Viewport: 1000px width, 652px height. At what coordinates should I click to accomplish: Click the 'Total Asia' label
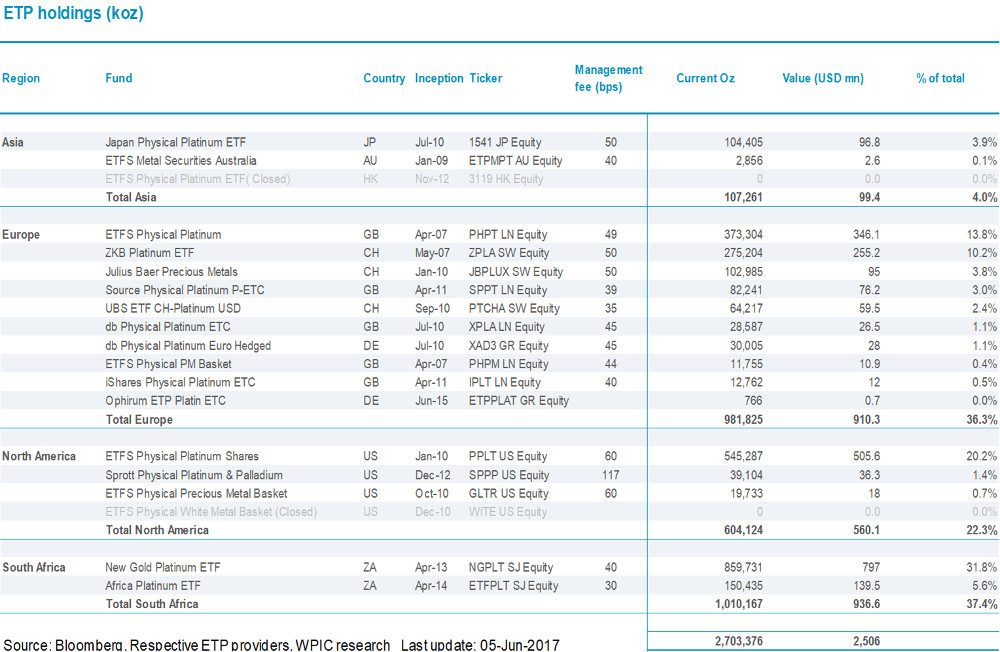pyautogui.click(x=131, y=198)
